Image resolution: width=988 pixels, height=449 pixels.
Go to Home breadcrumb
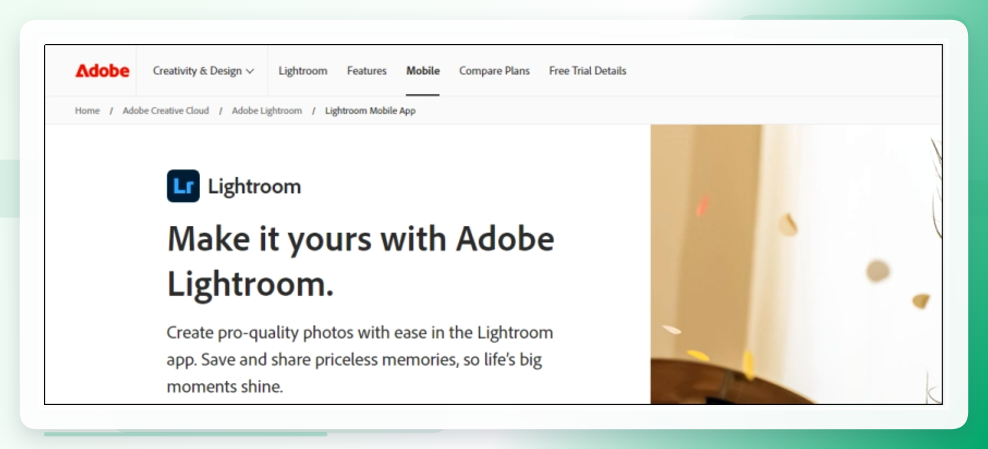[88, 111]
